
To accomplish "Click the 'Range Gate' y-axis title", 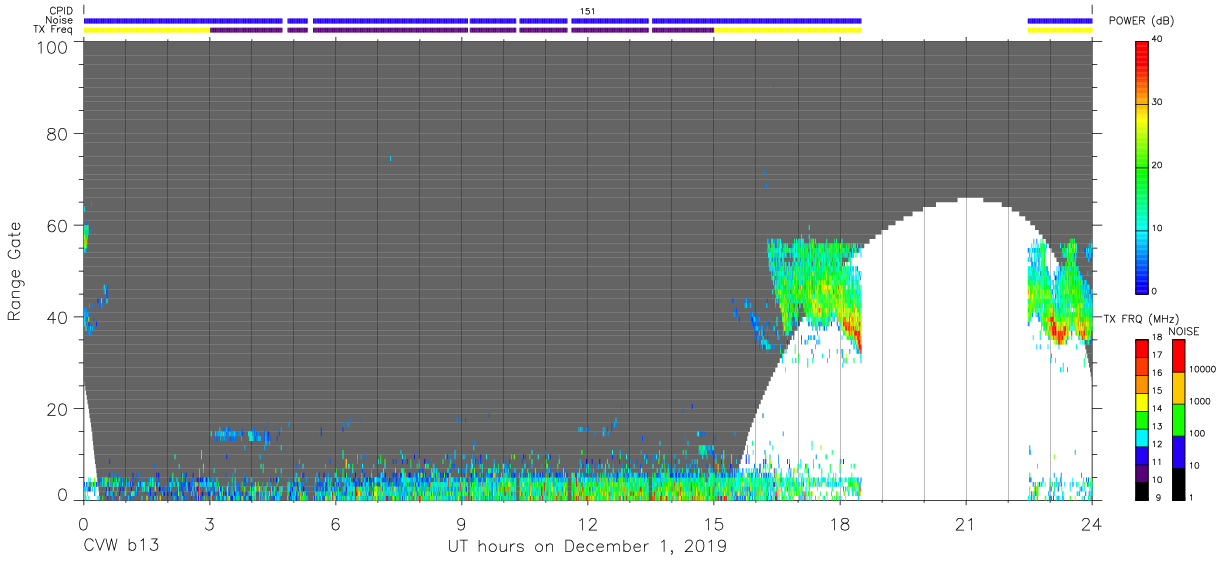I will [15, 271].
